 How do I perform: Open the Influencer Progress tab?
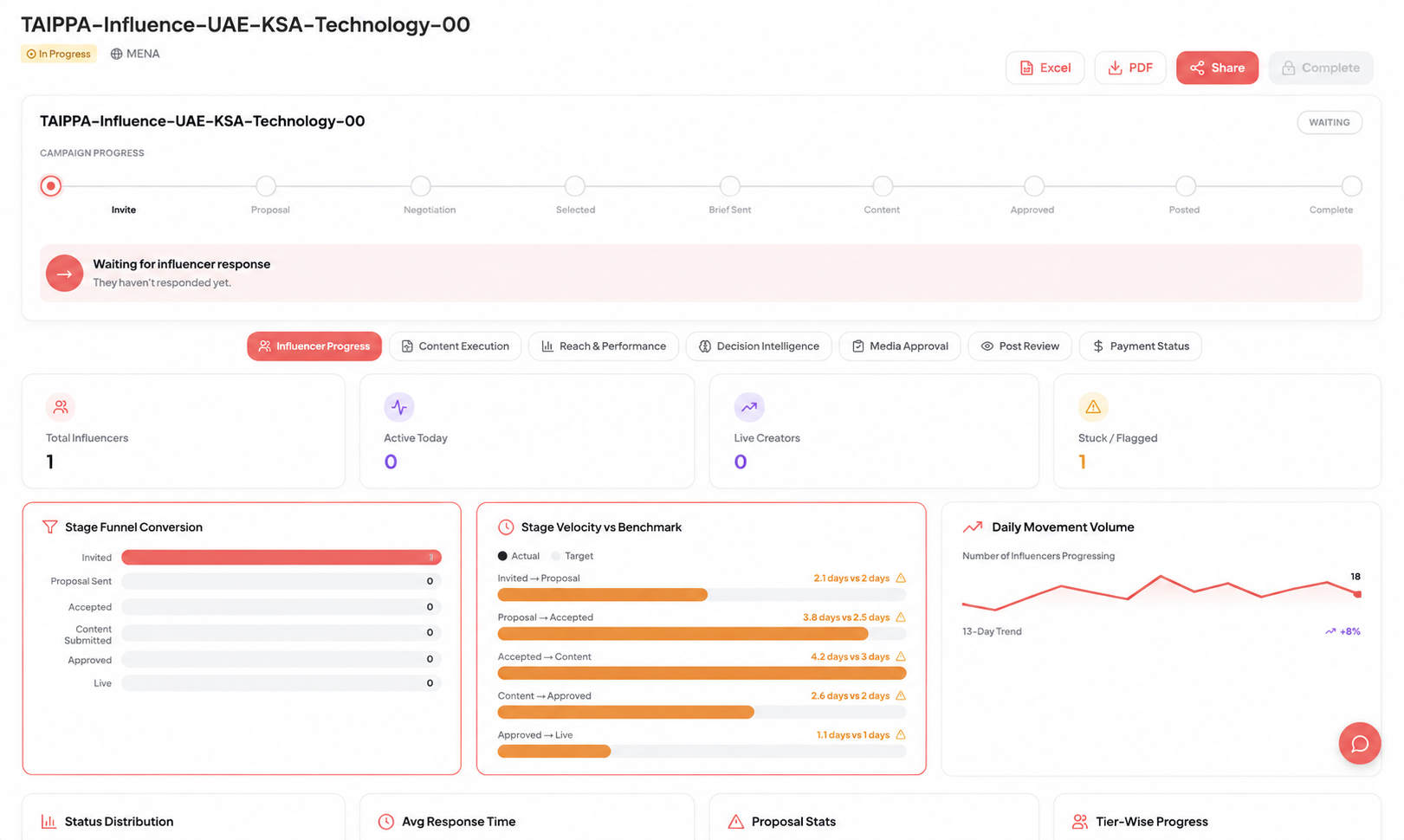(x=314, y=346)
